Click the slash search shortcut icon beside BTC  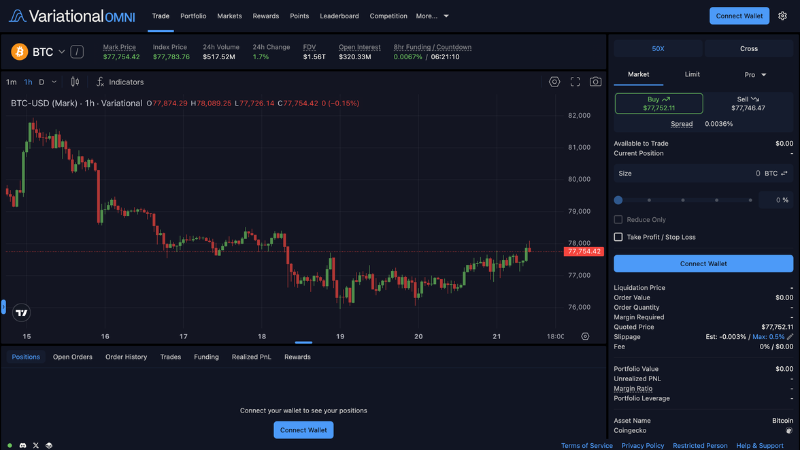coord(77,52)
